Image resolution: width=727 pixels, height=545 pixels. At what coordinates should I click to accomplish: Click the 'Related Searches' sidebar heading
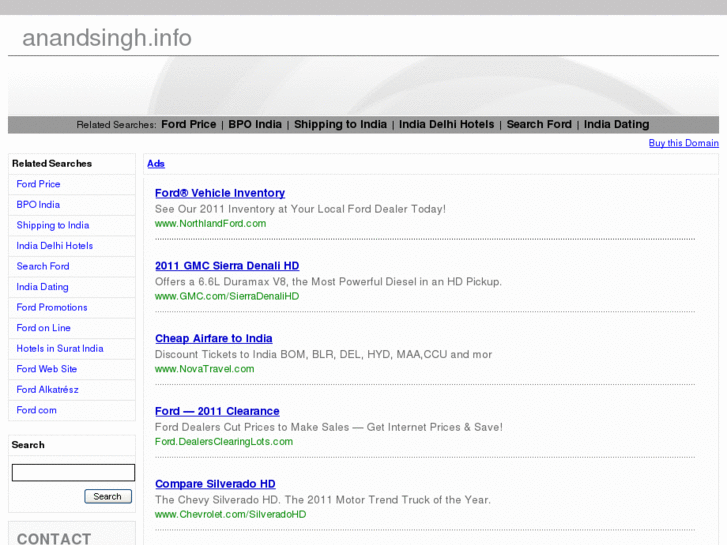[x=52, y=164]
